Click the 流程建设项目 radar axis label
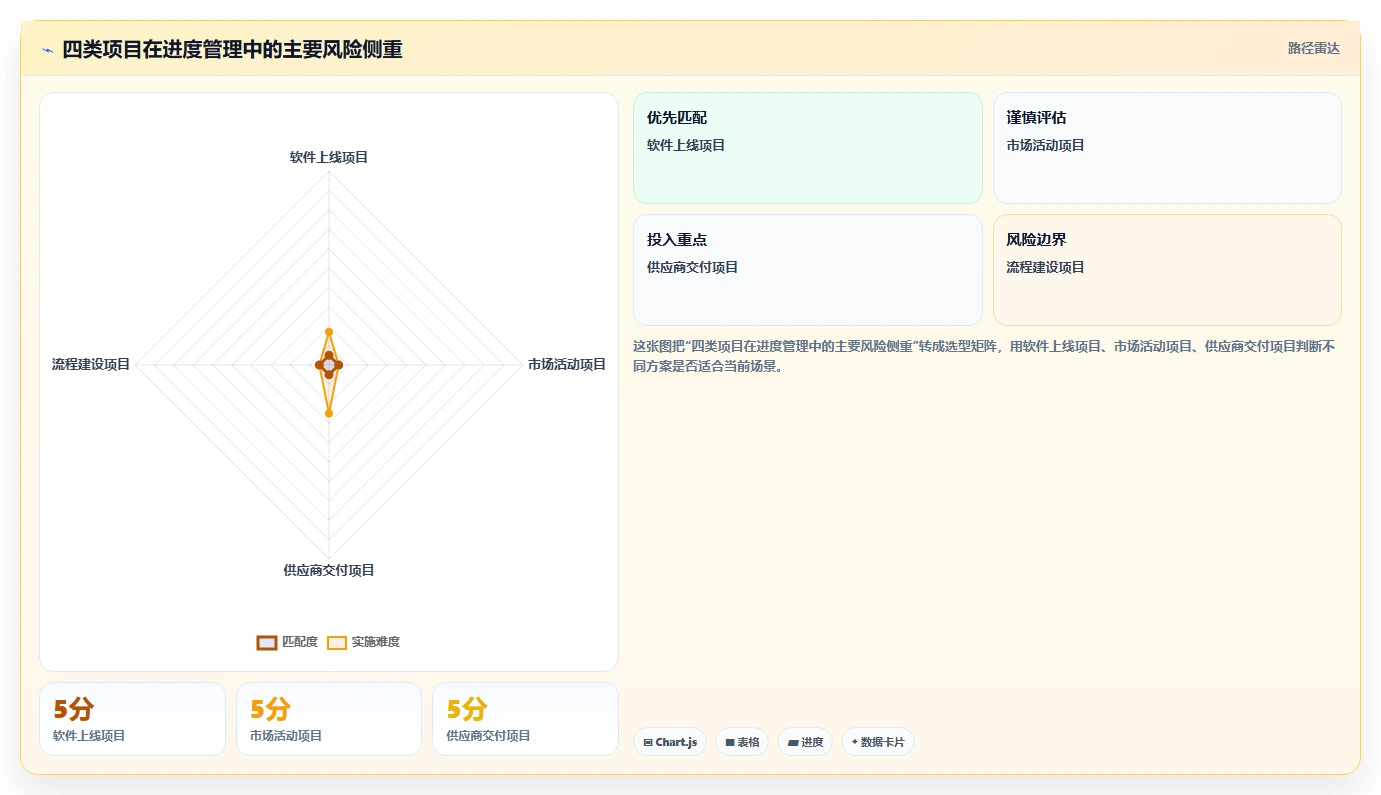1381x795 pixels. pos(91,364)
